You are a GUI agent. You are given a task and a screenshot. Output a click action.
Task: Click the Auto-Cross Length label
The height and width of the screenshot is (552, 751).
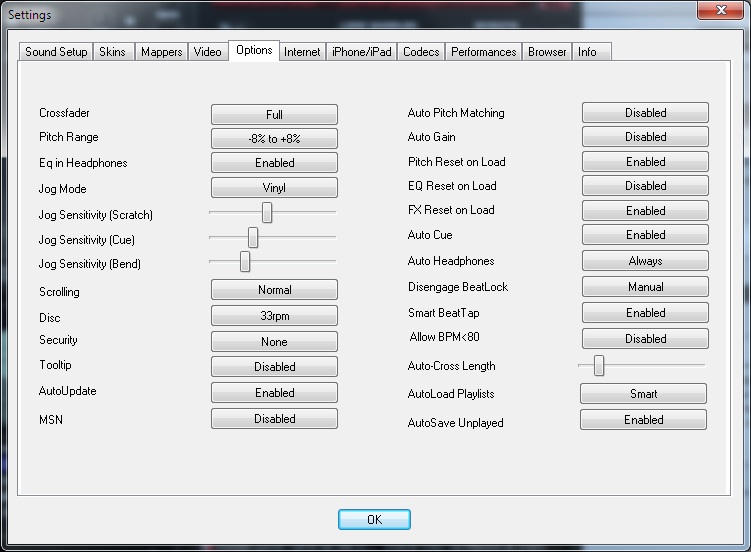pos(451,366)
